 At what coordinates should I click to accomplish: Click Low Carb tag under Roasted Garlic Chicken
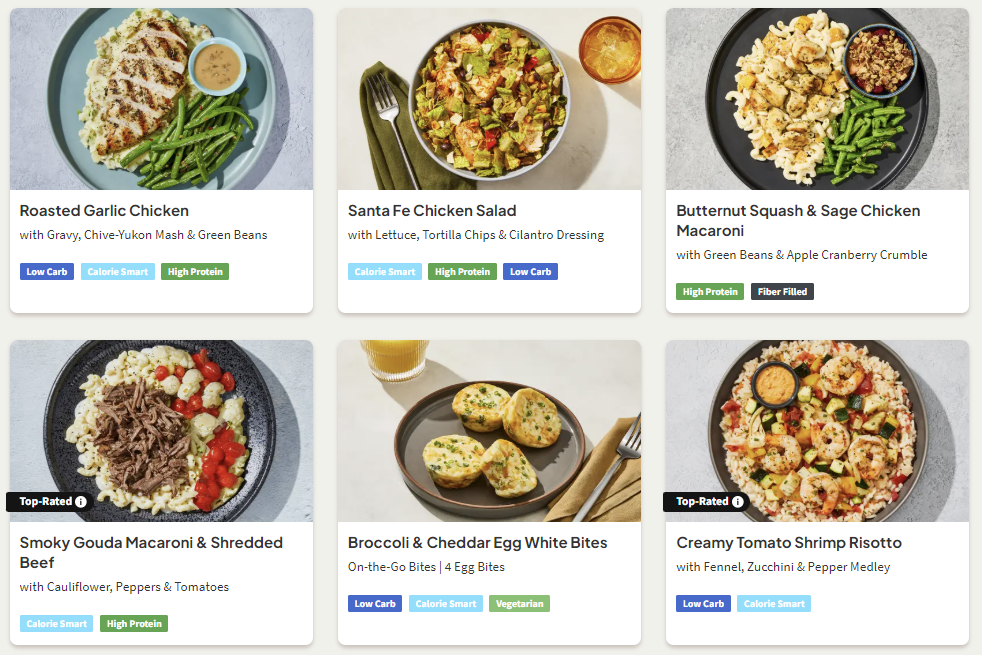pyautogui.click(x=47, y=272)
